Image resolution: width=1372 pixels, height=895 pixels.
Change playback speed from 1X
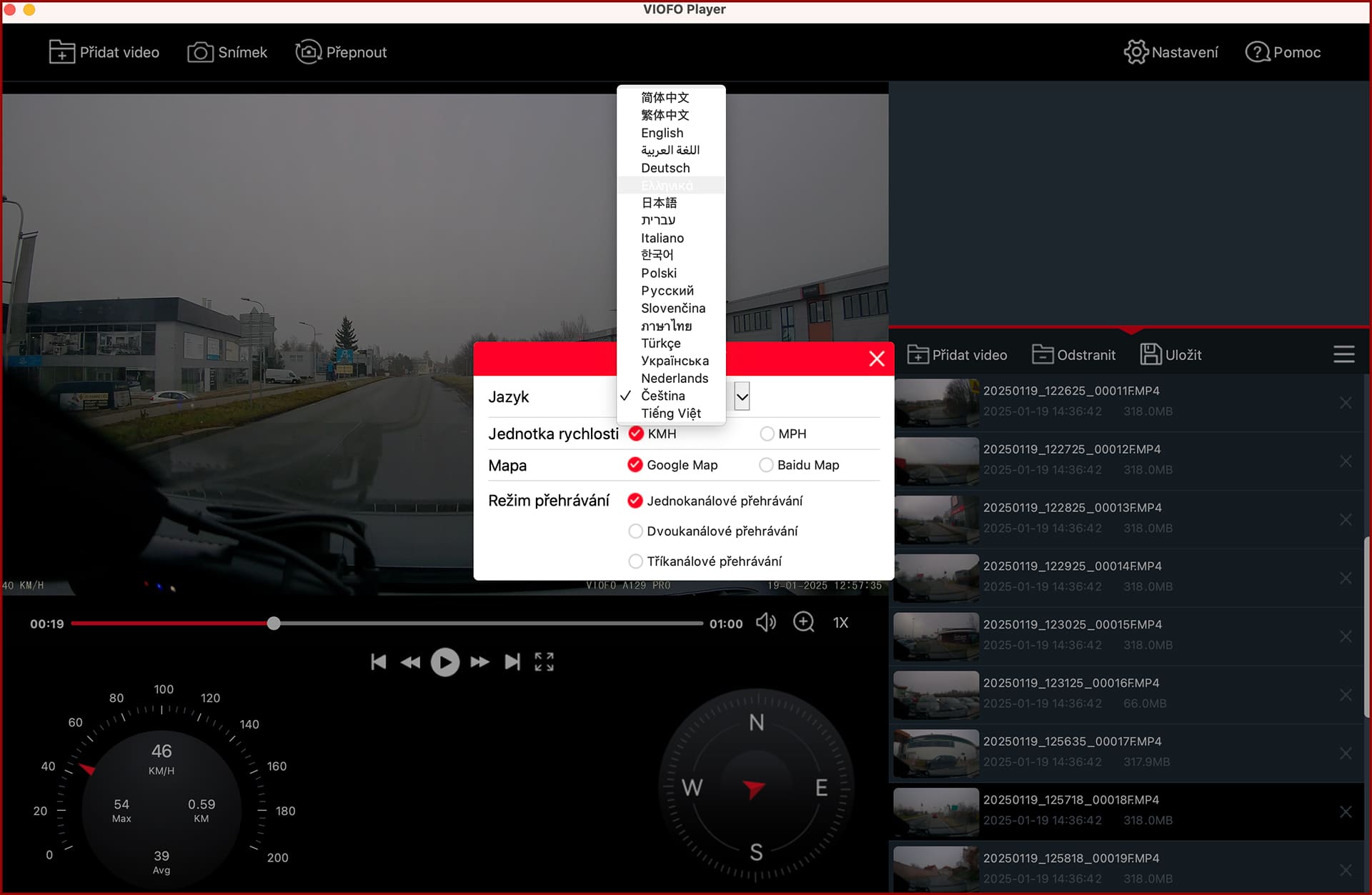tap(840, 623)
